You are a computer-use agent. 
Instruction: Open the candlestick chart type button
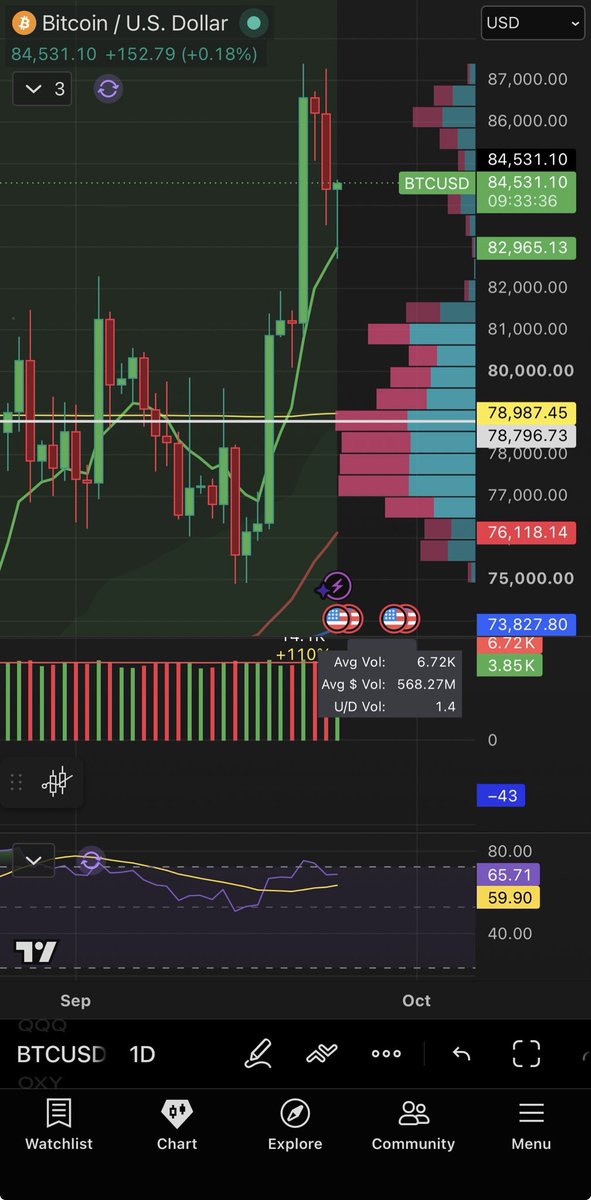(x=58, y=781)
